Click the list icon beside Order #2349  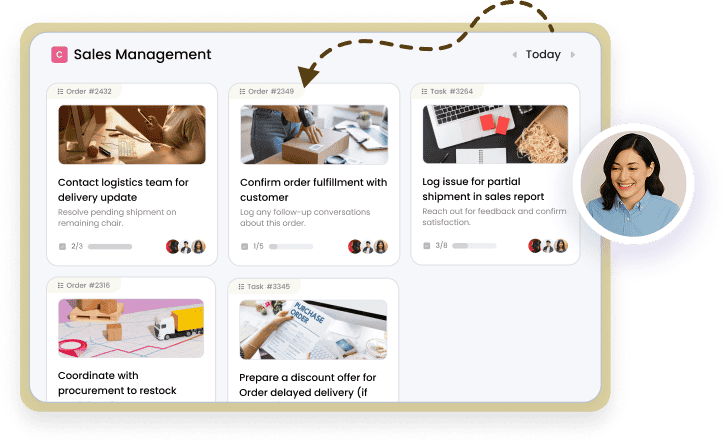click(x=242, y=92)
